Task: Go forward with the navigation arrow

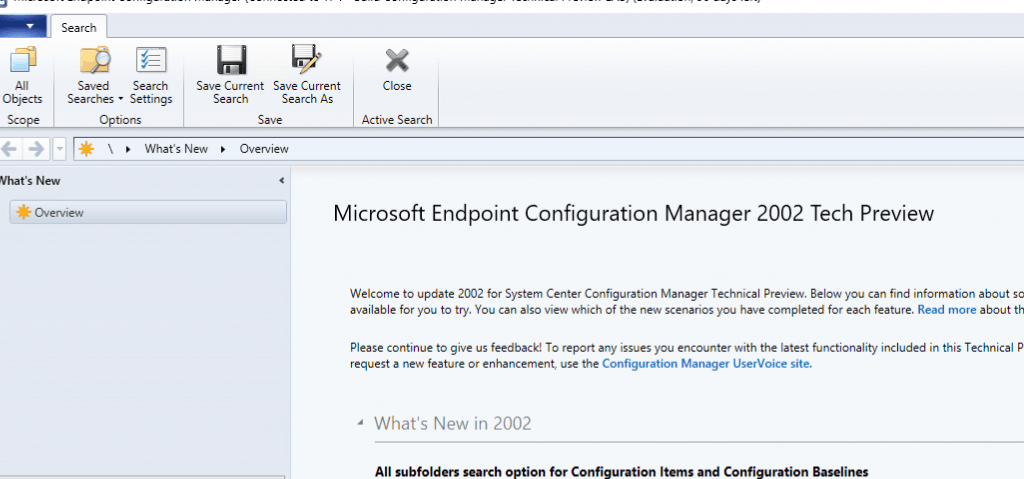Action: point(37,149)
